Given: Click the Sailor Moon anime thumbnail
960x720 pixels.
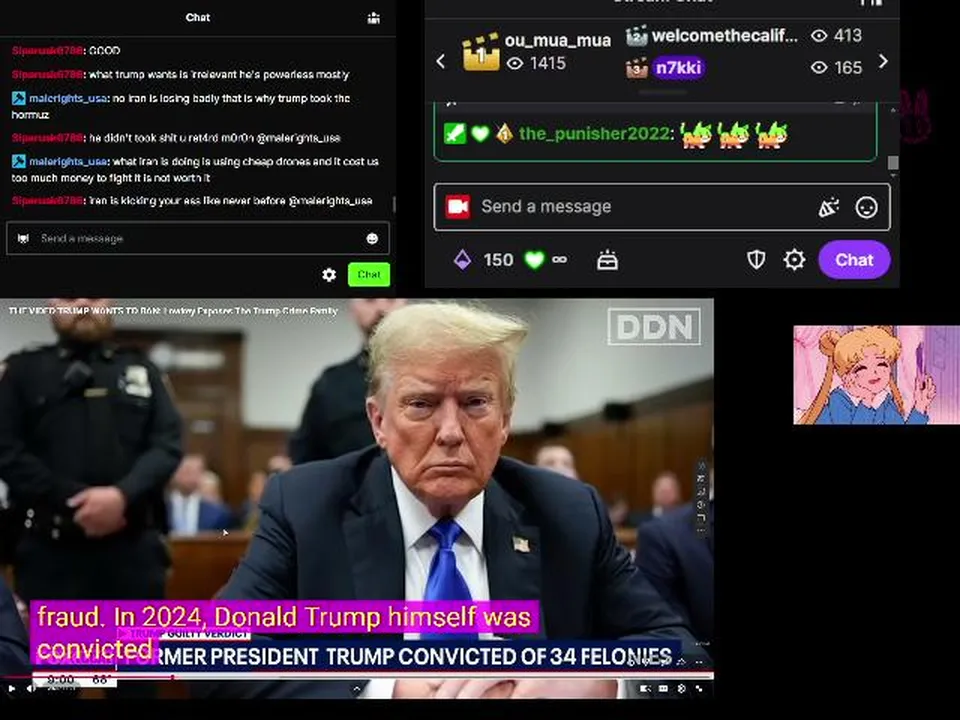Looking at the screenshot, I should tap(877, 375).
